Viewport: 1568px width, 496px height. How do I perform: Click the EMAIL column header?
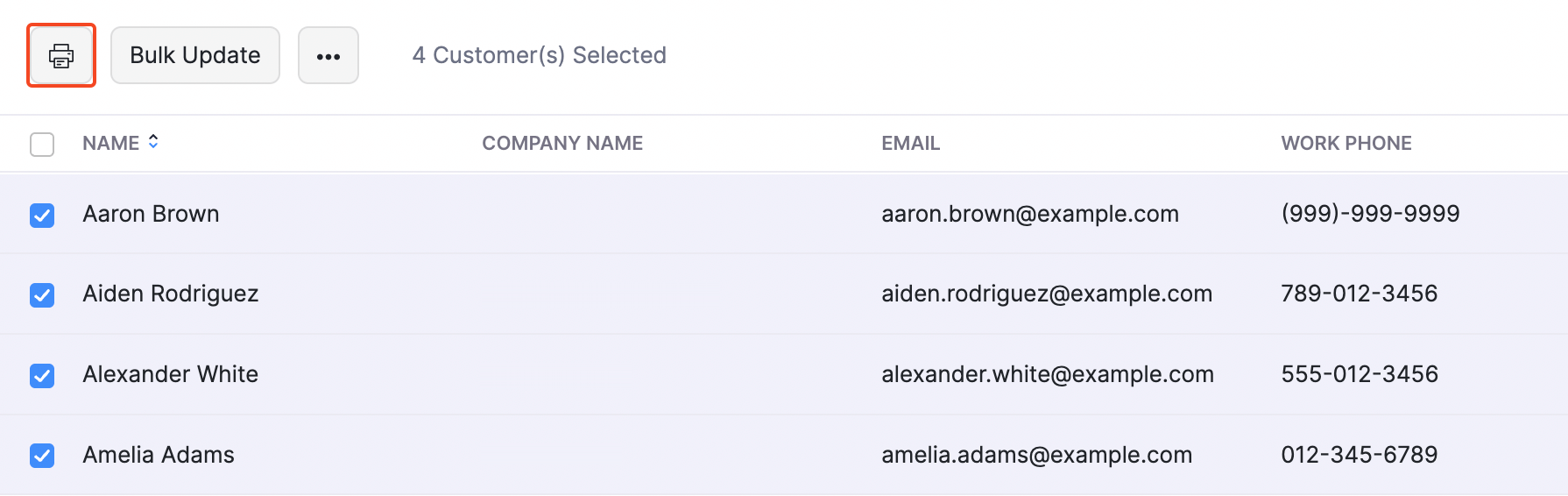click(x=910, y=143)
